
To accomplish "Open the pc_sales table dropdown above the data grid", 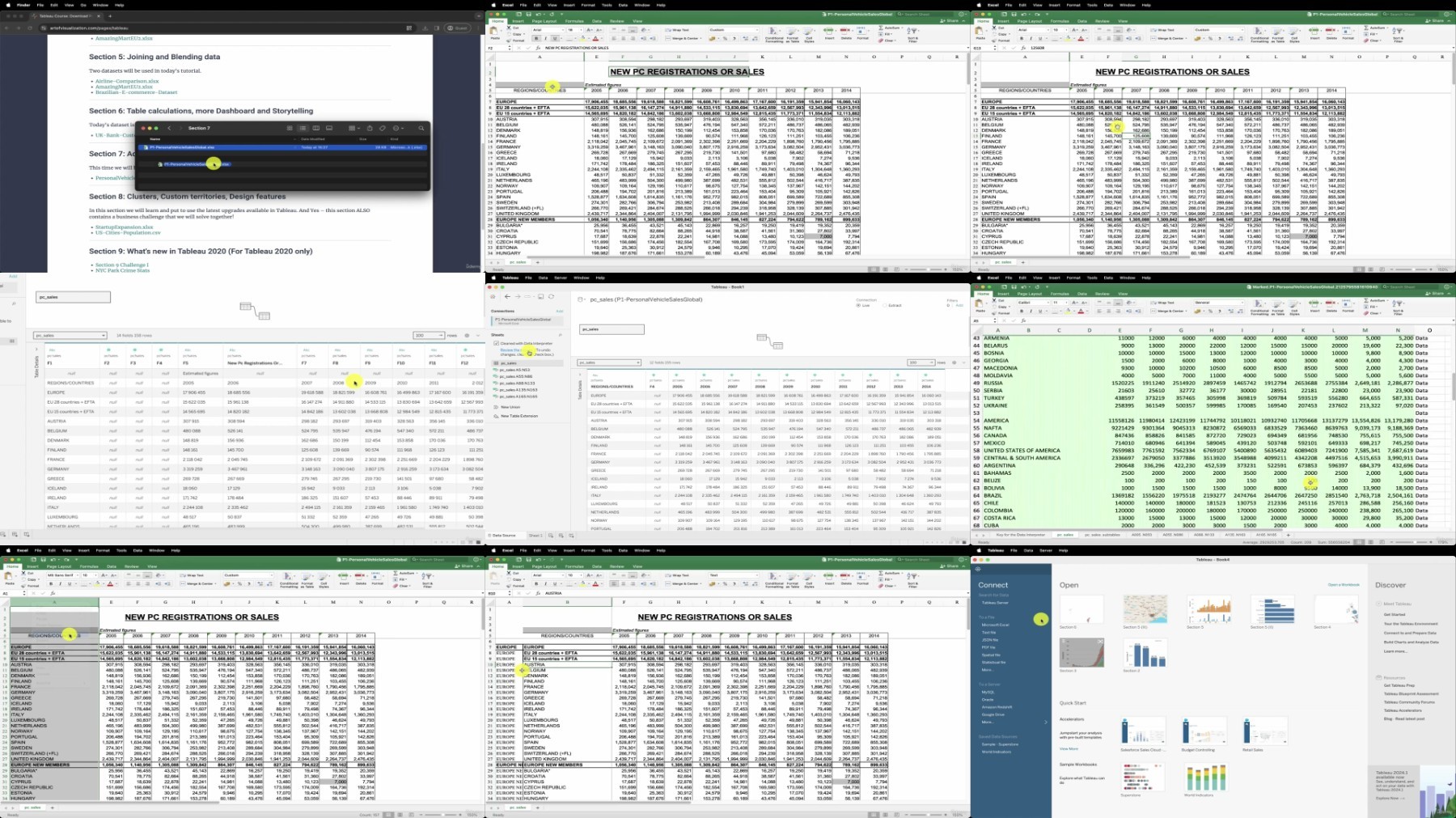I will coord(609,362).
